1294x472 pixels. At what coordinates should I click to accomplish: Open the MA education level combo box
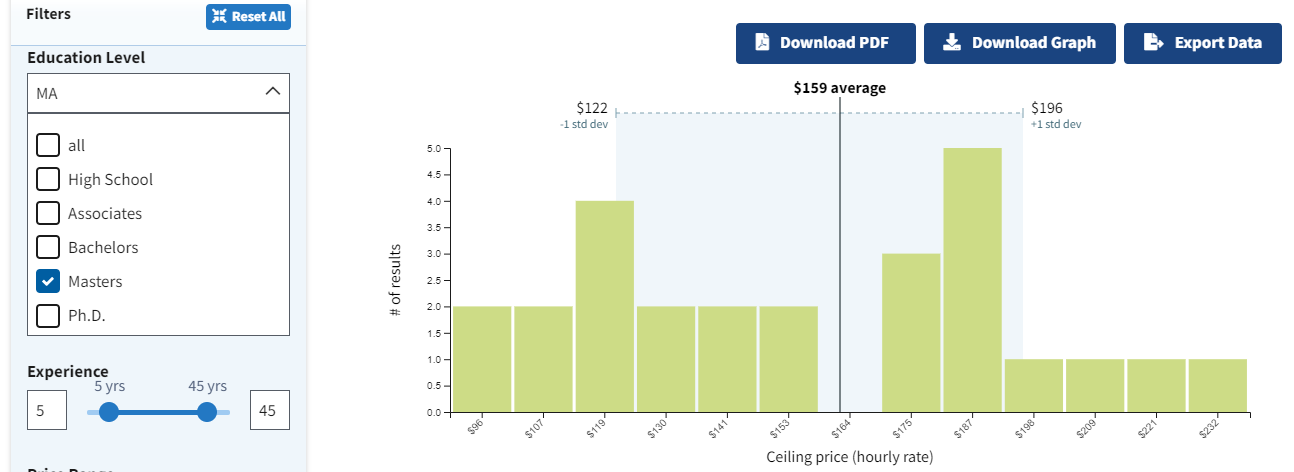[x=159, y=93]
